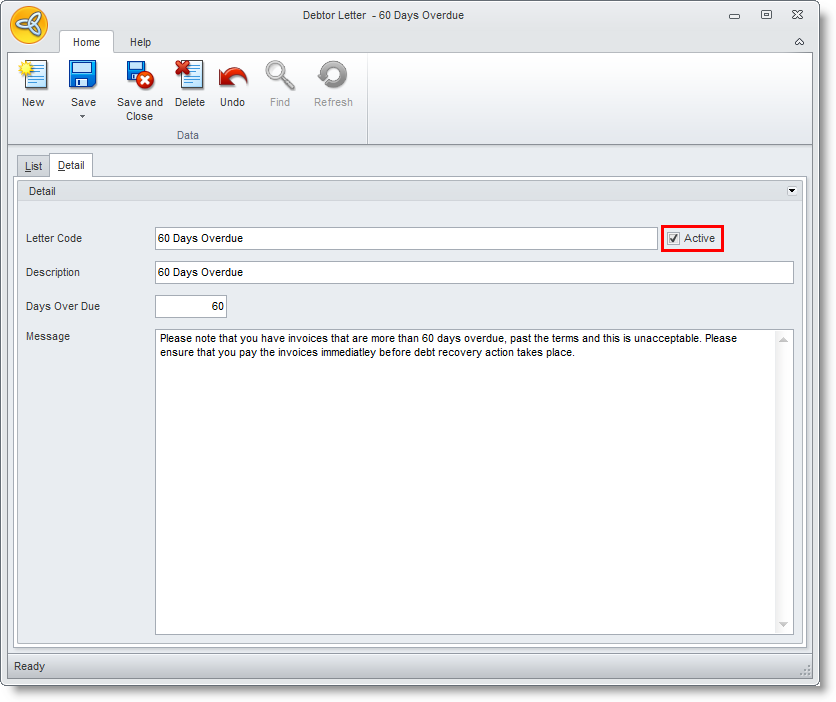
Task: Click the Message scrollbar down arrow
Action: pyautogui.click(x=784, y=625)
